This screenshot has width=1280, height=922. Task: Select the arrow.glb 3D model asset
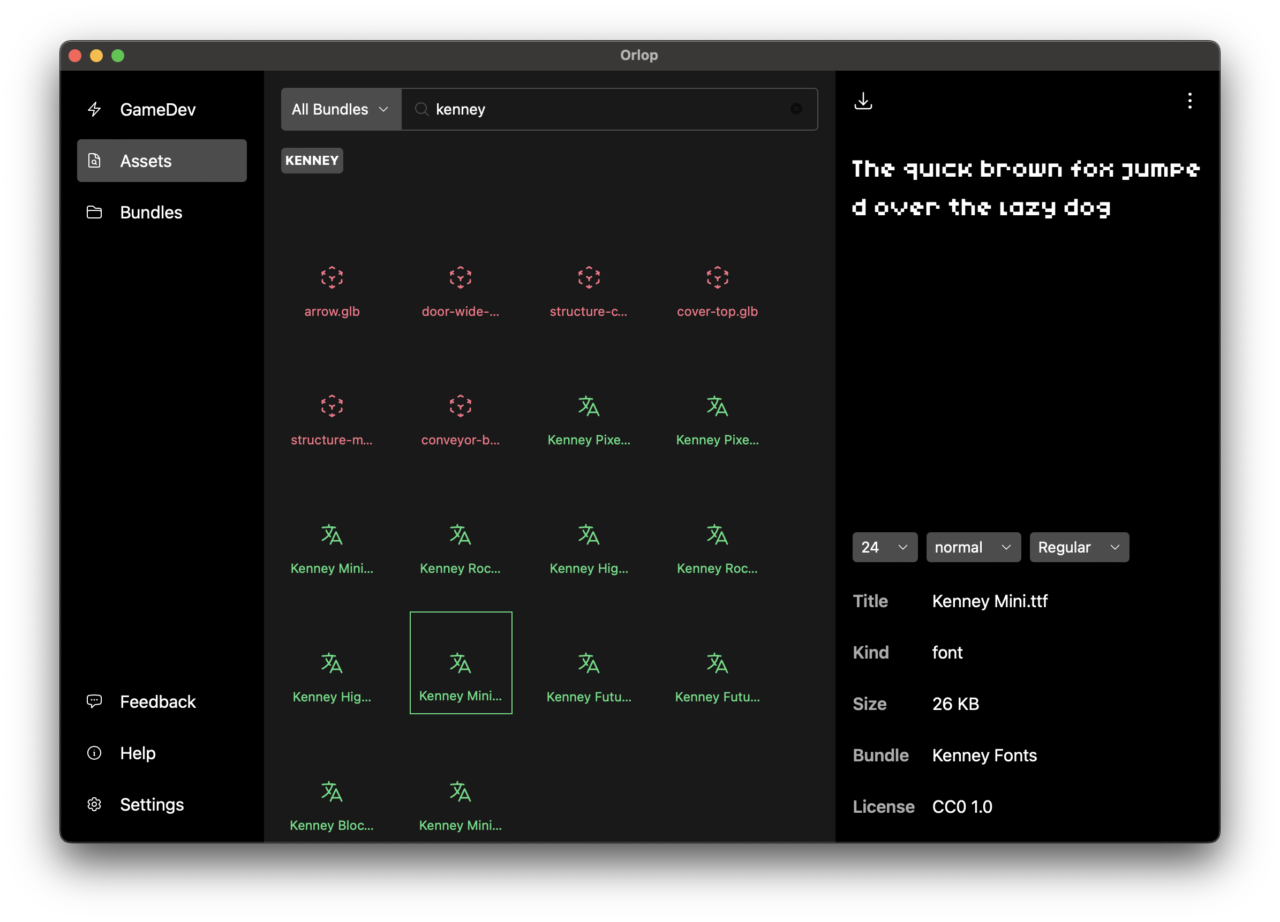tap(332, 290)
